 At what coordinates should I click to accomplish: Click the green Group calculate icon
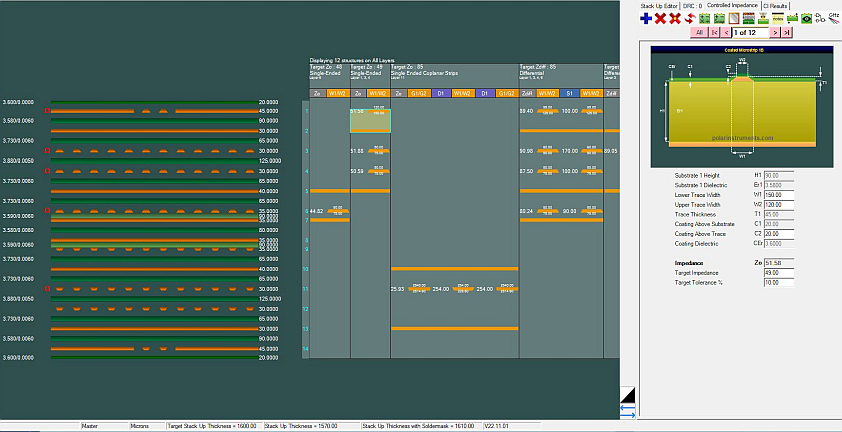[x=719, y=19]
